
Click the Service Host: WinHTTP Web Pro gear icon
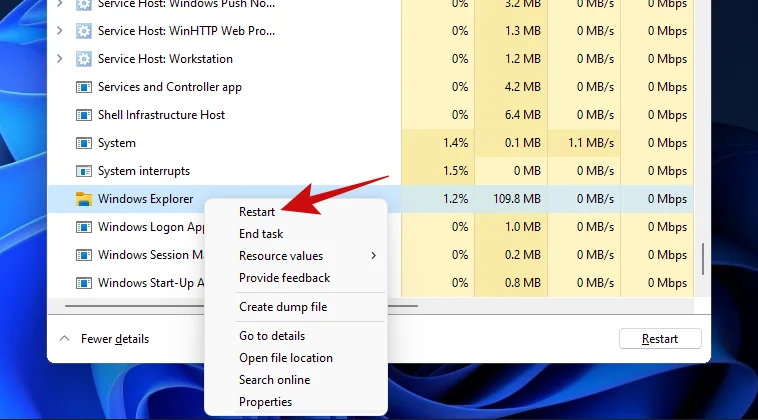click(84, 31)
